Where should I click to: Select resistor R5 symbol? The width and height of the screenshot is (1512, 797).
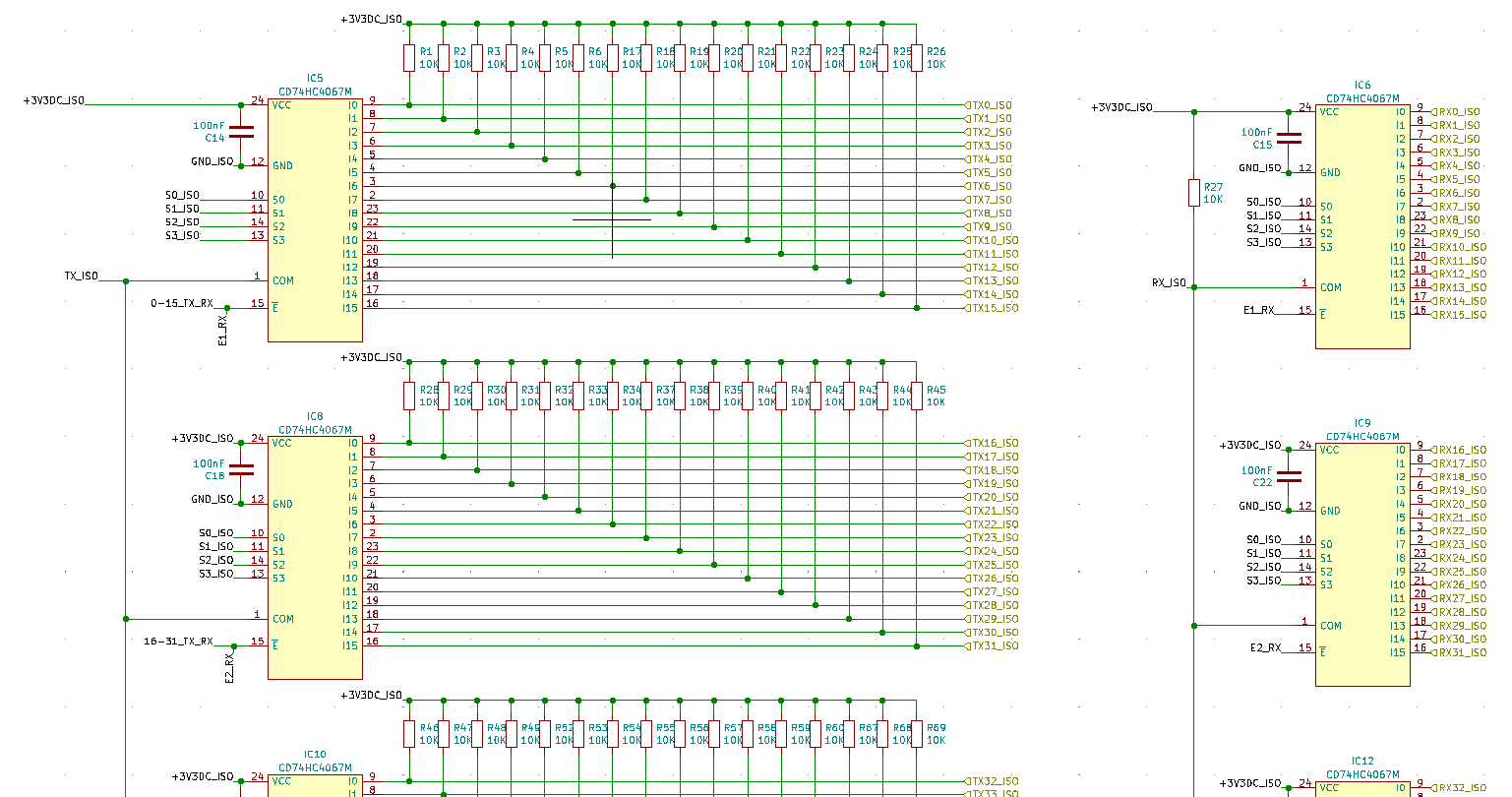coord(545,57)
